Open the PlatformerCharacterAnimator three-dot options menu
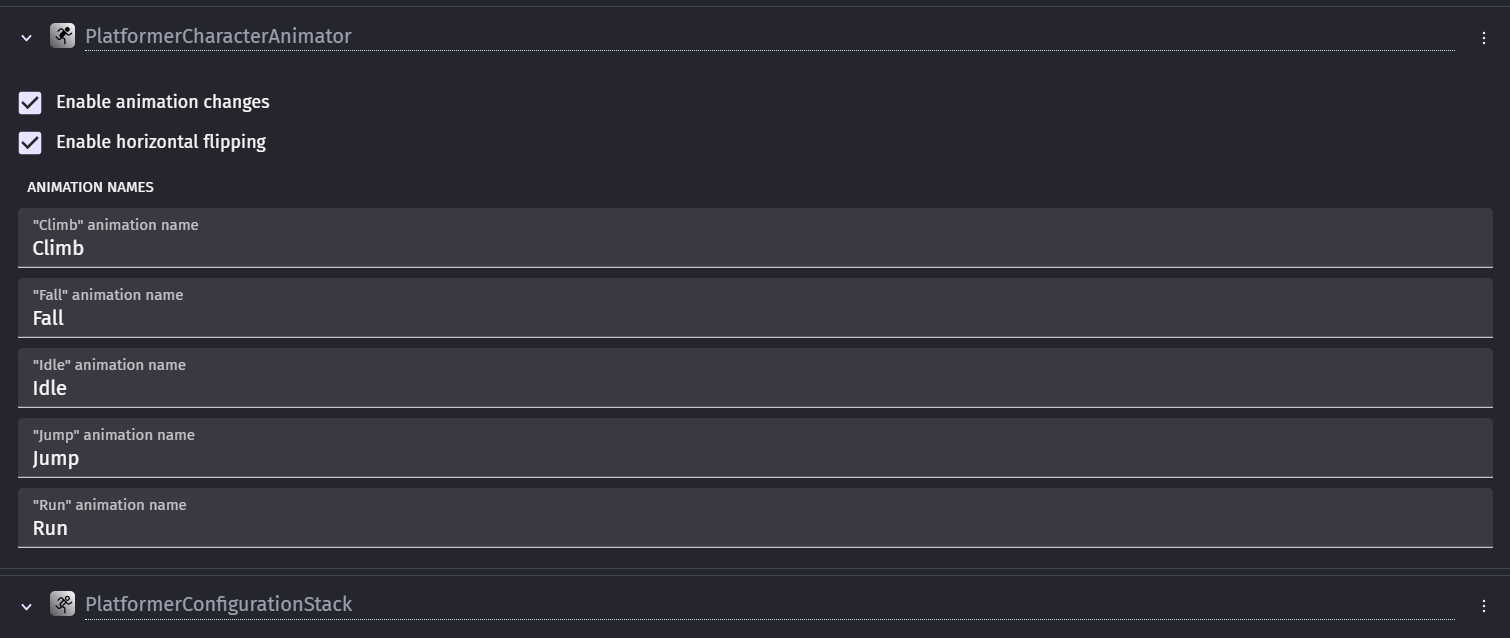This screenshot has width=1510, height=638. tap(1483, 38)
